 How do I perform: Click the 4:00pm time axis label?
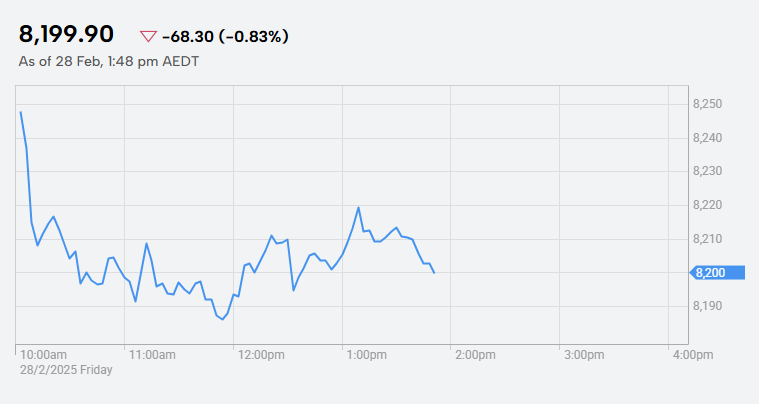click(x=693, y=355)
